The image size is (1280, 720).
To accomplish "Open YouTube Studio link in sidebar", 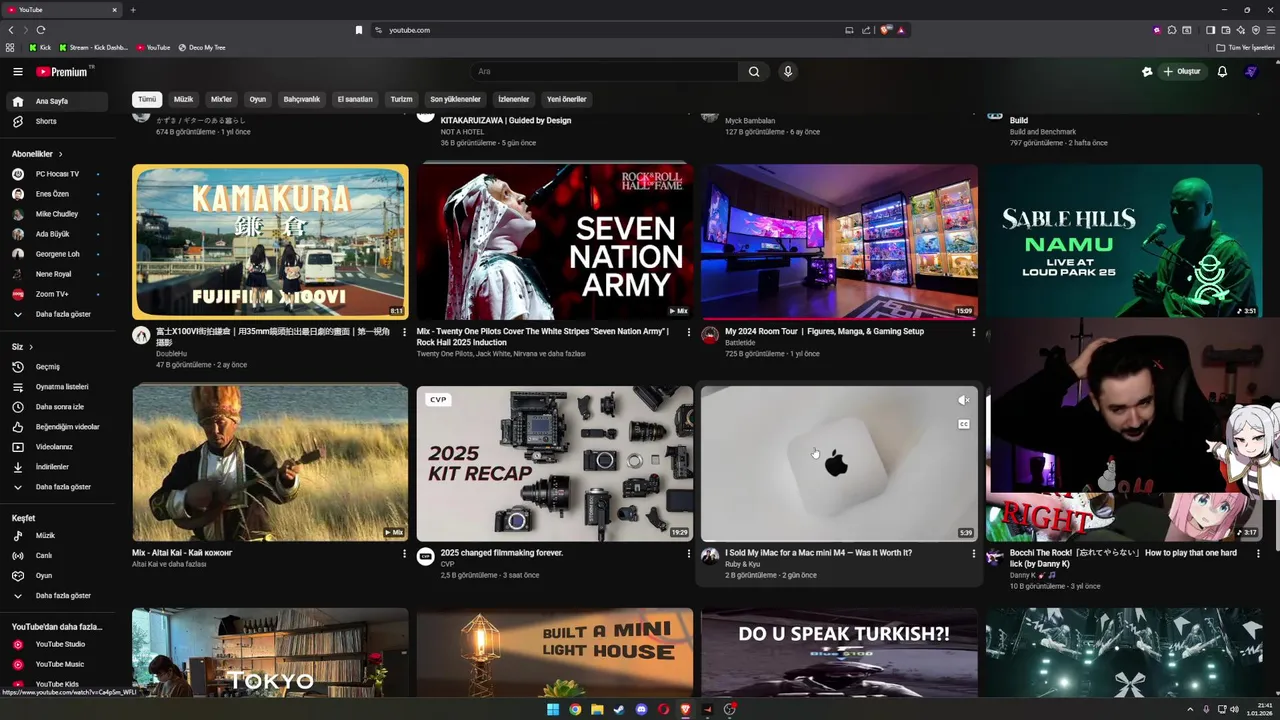I will tap(57, 644).
